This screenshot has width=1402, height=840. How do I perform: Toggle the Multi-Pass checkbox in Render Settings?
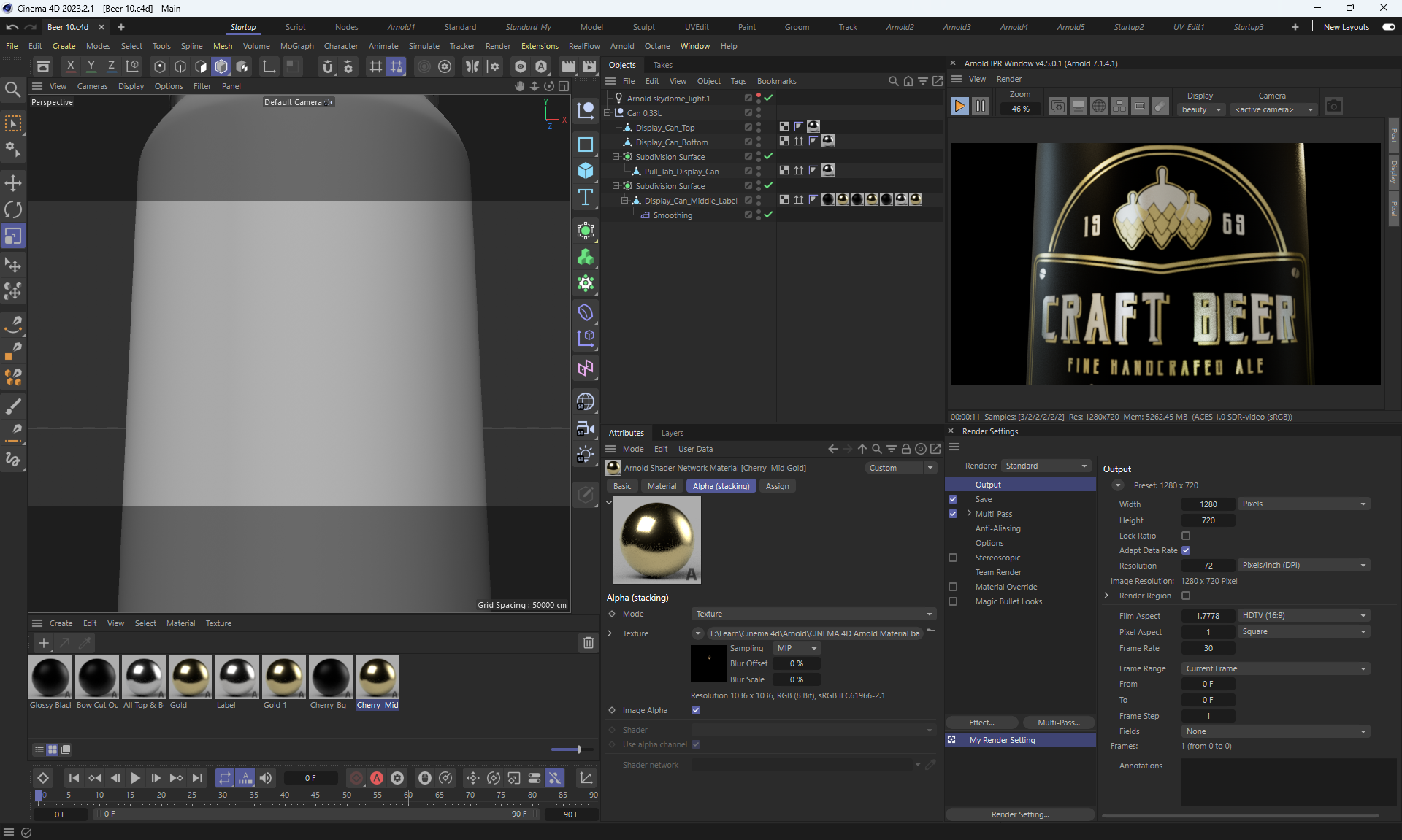click(953, 514)
